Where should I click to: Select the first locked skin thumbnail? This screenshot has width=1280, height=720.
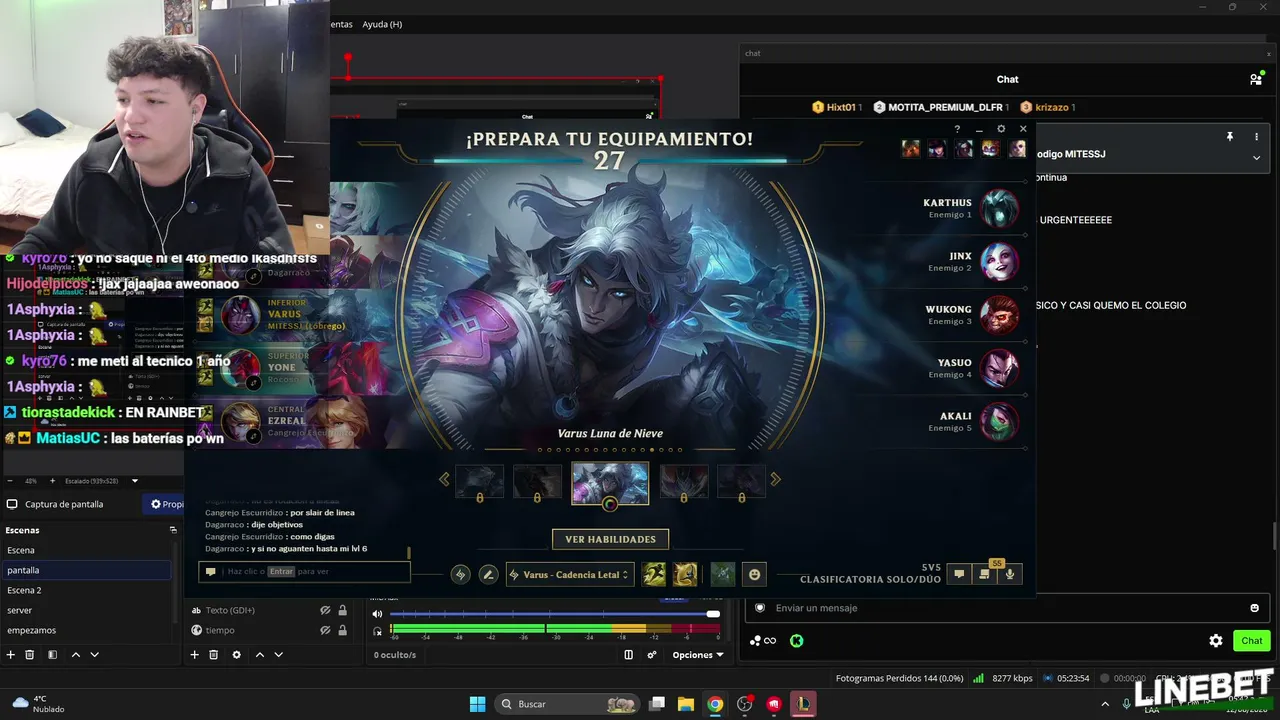479,483
